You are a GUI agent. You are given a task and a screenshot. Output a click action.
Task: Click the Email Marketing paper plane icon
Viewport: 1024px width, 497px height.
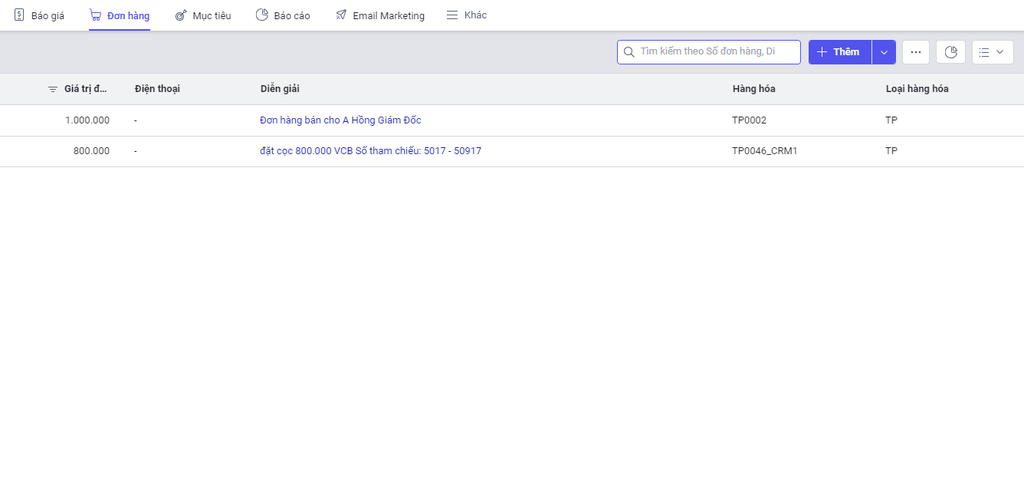[x=341, y=15]
